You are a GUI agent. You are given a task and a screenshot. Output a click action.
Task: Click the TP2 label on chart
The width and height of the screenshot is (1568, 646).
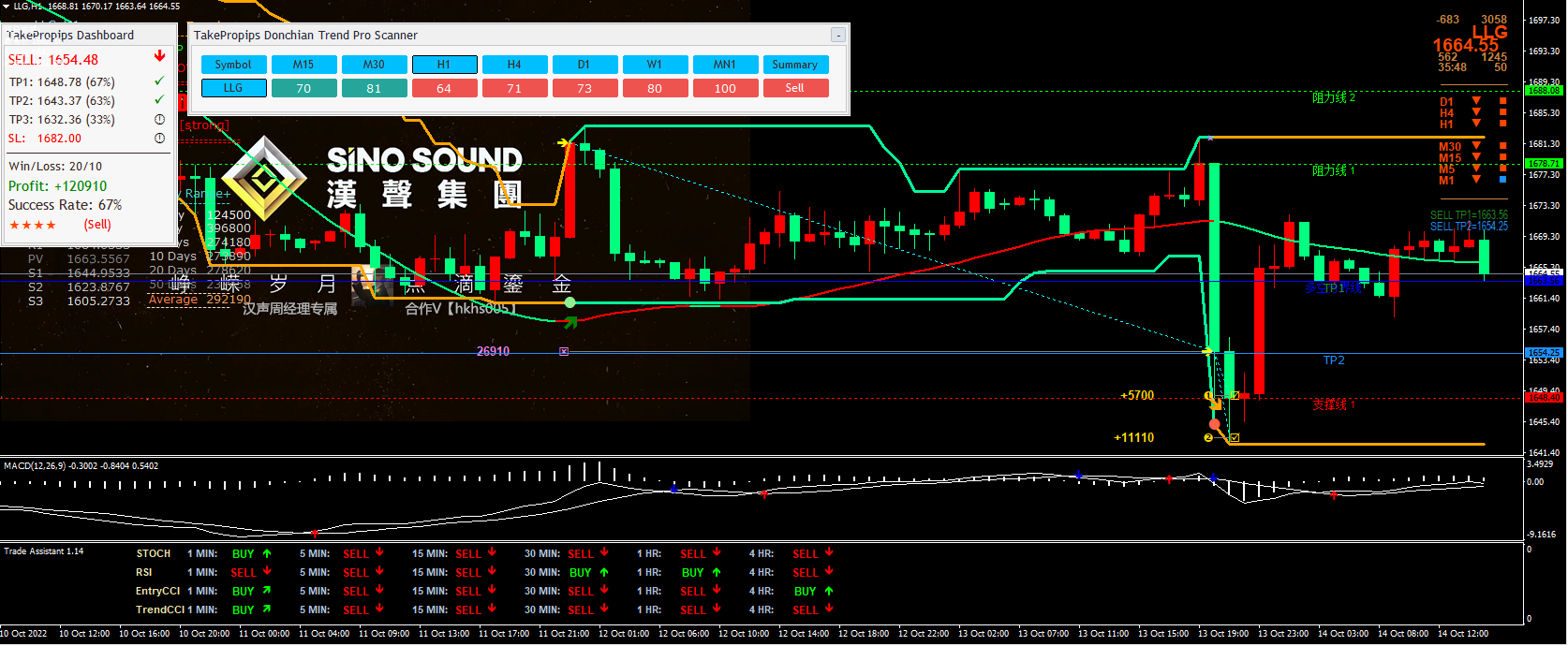coord(1334,360)
